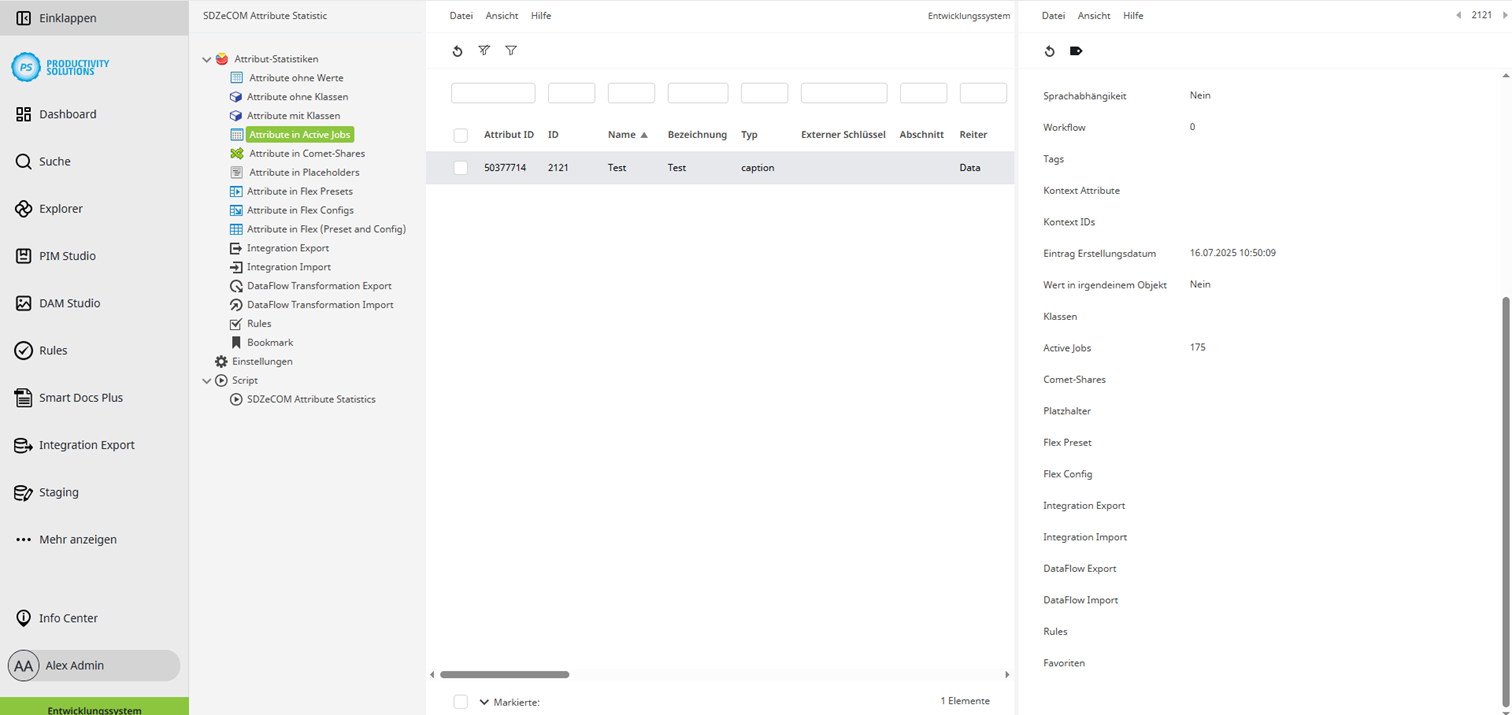Collapse the Markierte section with its chevron
1512x715 pixels.
(484, 701)
